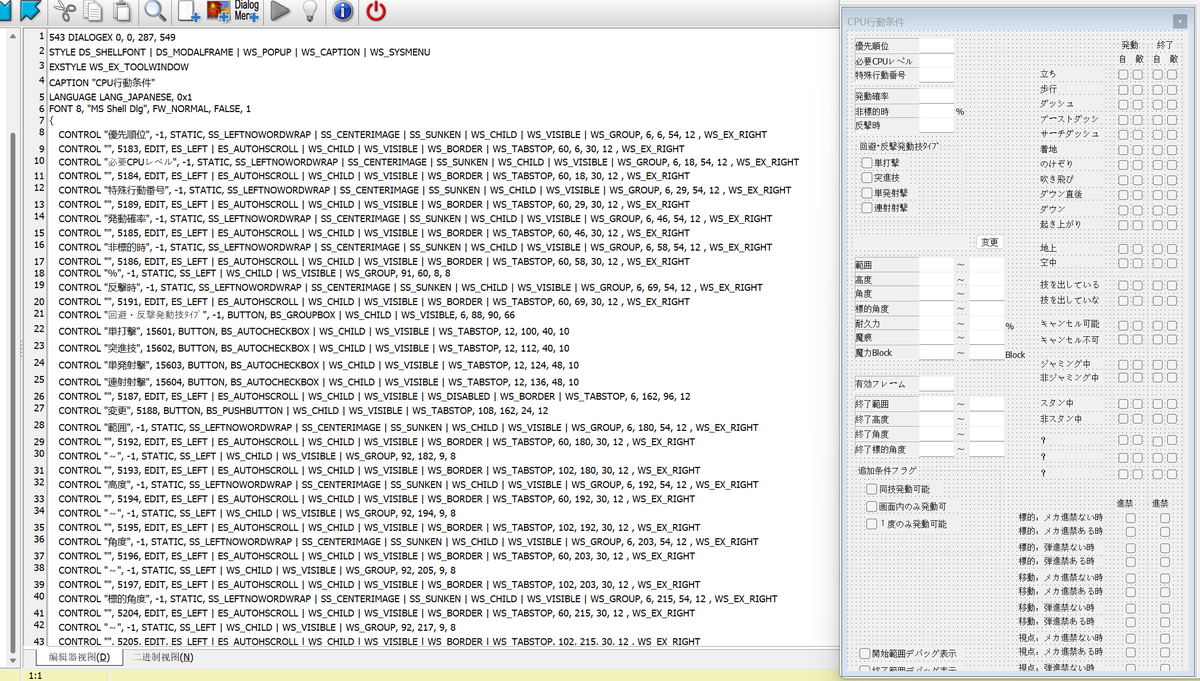Click the 優先順位 input field
This screenshot has height=681, width=1200.
coord(936,46)
